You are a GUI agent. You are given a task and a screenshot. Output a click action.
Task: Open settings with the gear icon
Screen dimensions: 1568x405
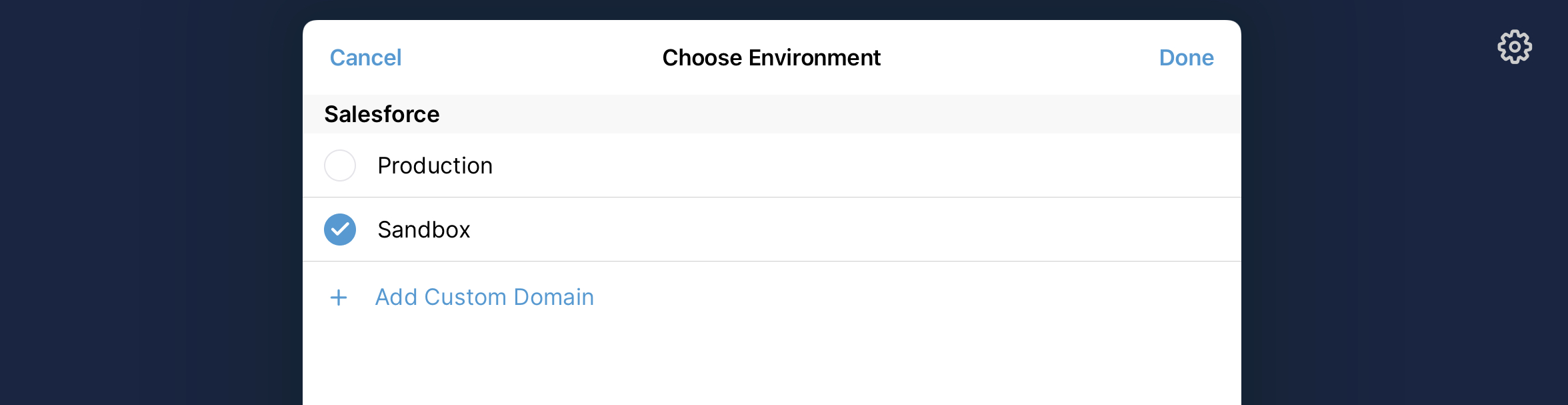point(1515,47)
